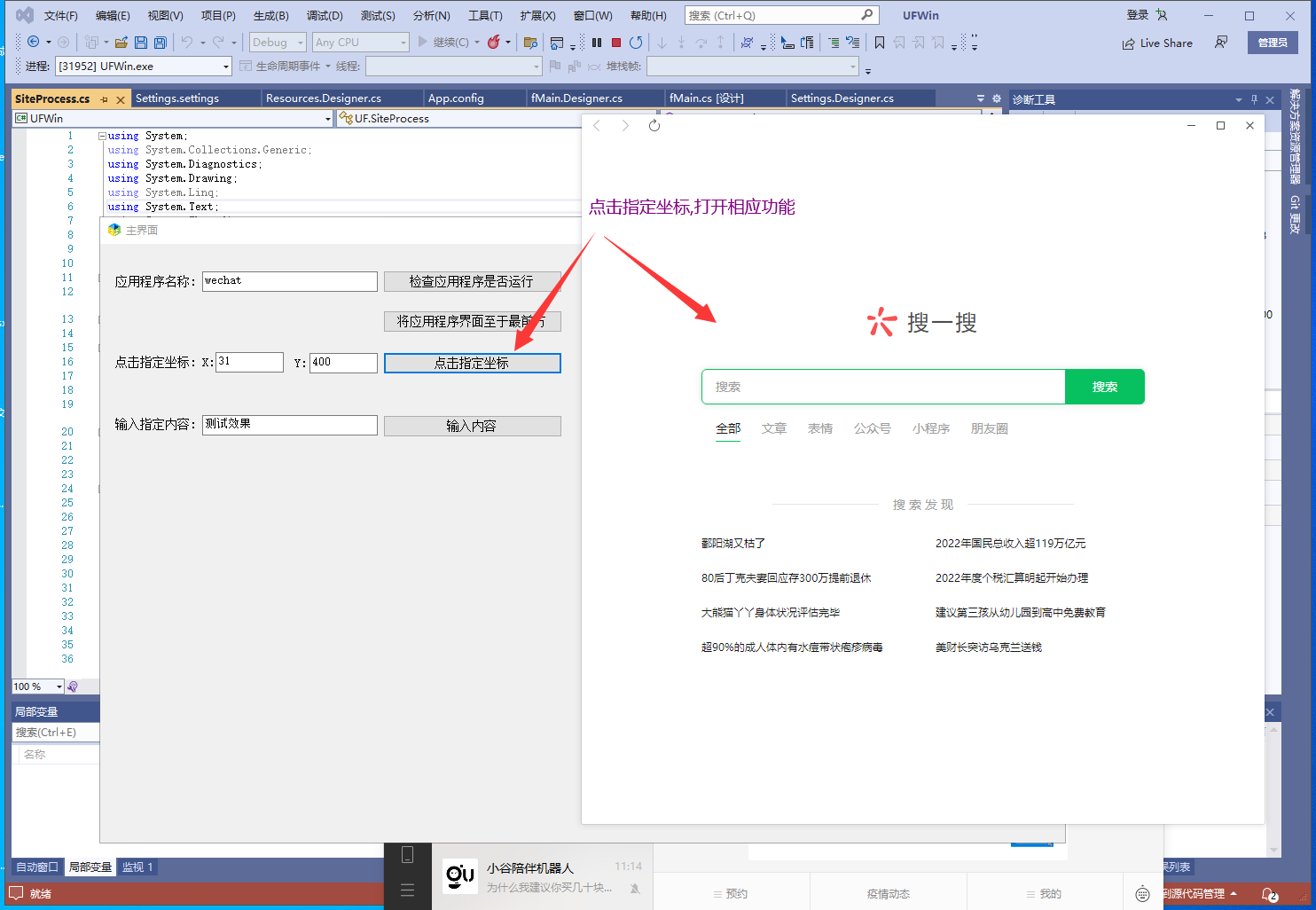The image size is (1316, 910).
Task: Click the navigate backward arrow in the toolbar
Action: pos(33,42)
